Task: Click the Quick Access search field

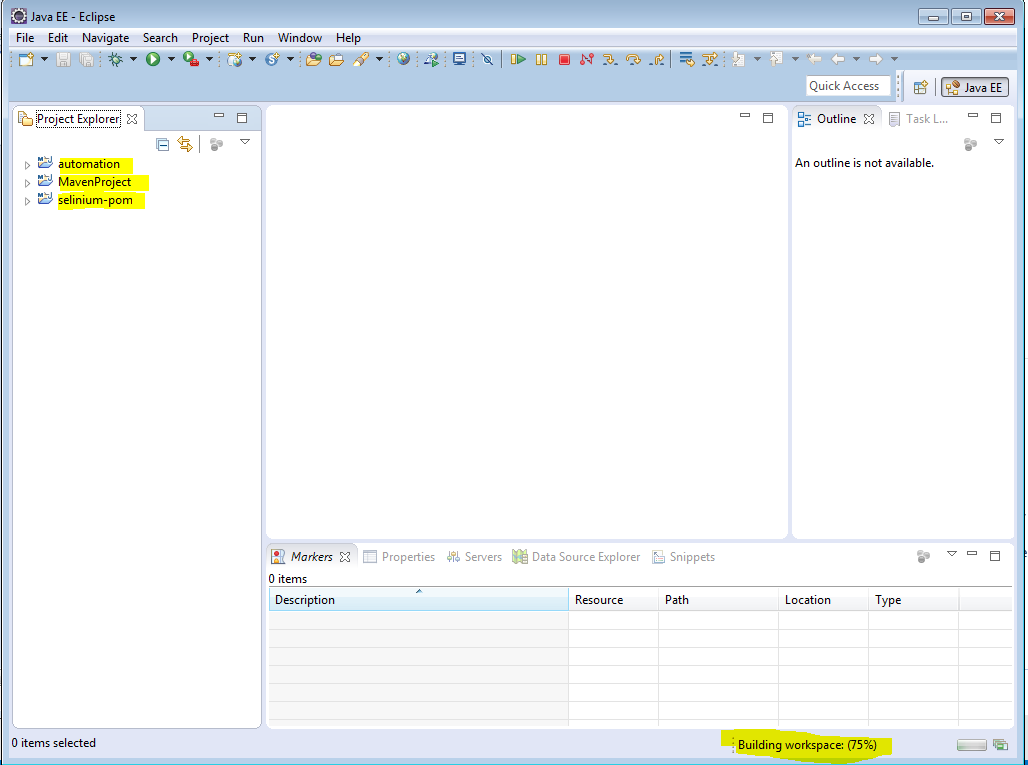Action: coord(848,86)
